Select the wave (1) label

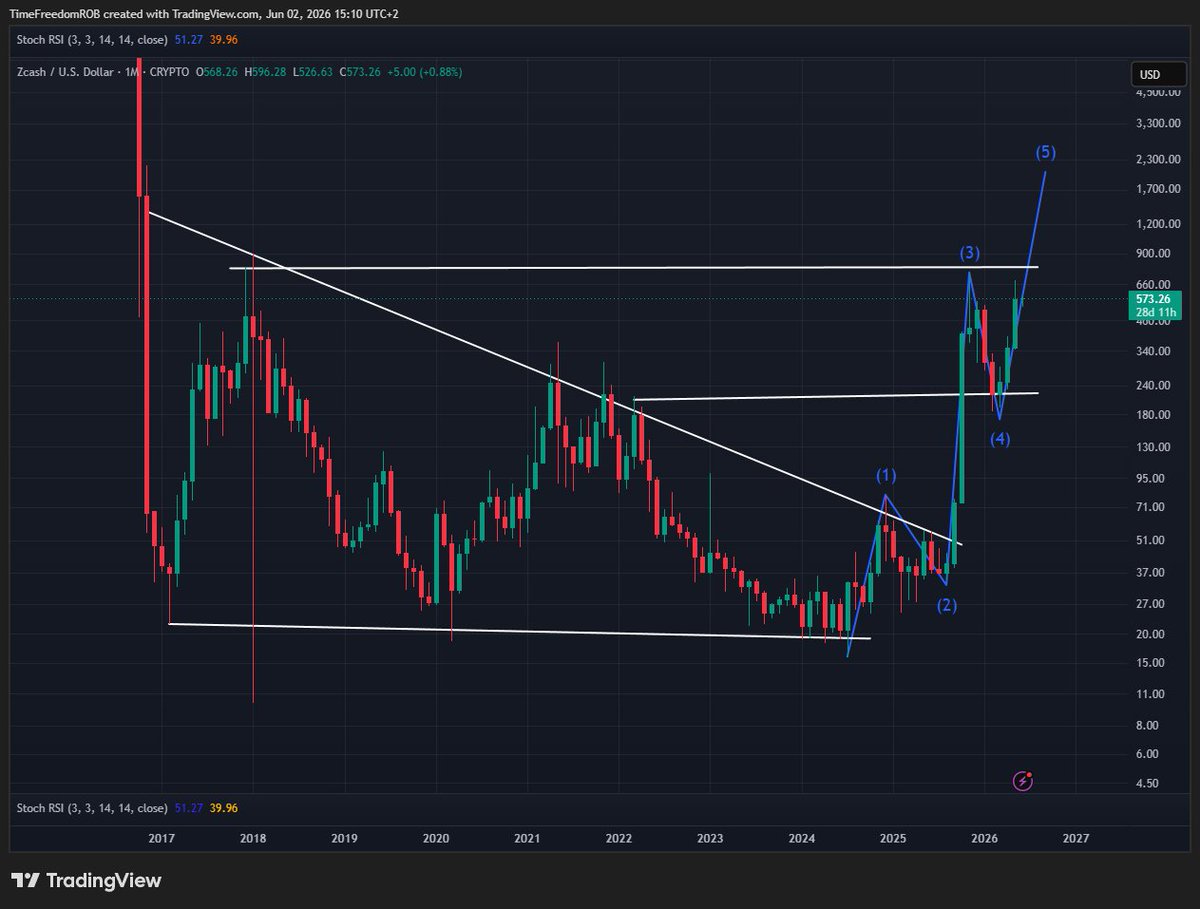pos(887,474)
